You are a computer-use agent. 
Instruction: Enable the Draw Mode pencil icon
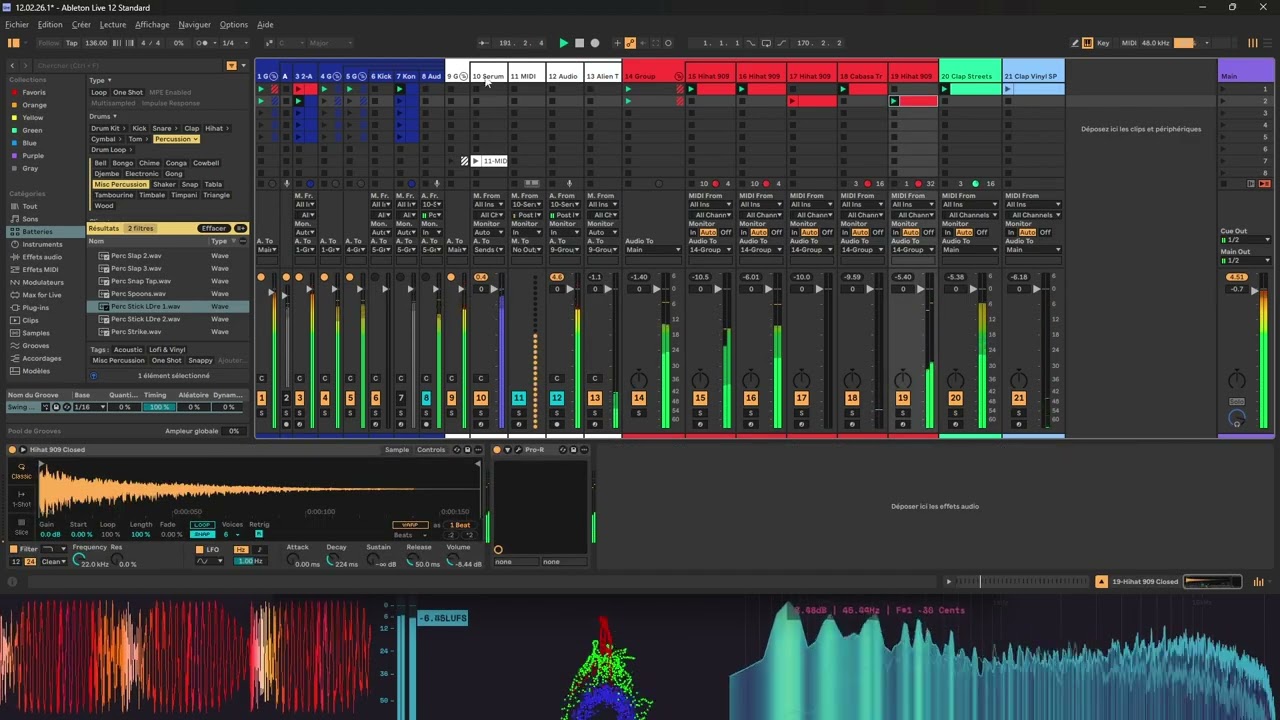click(x=1075, y=43)
